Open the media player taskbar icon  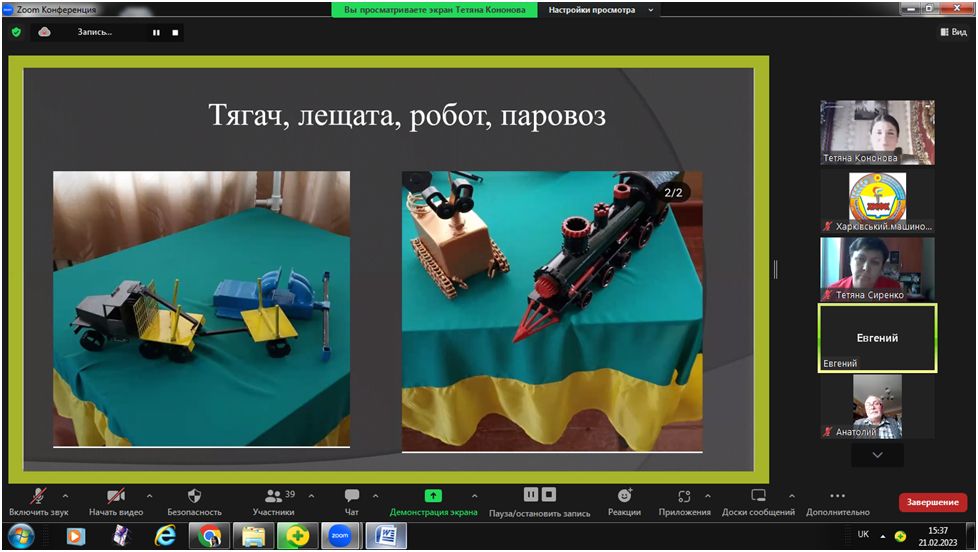point(76,536)
